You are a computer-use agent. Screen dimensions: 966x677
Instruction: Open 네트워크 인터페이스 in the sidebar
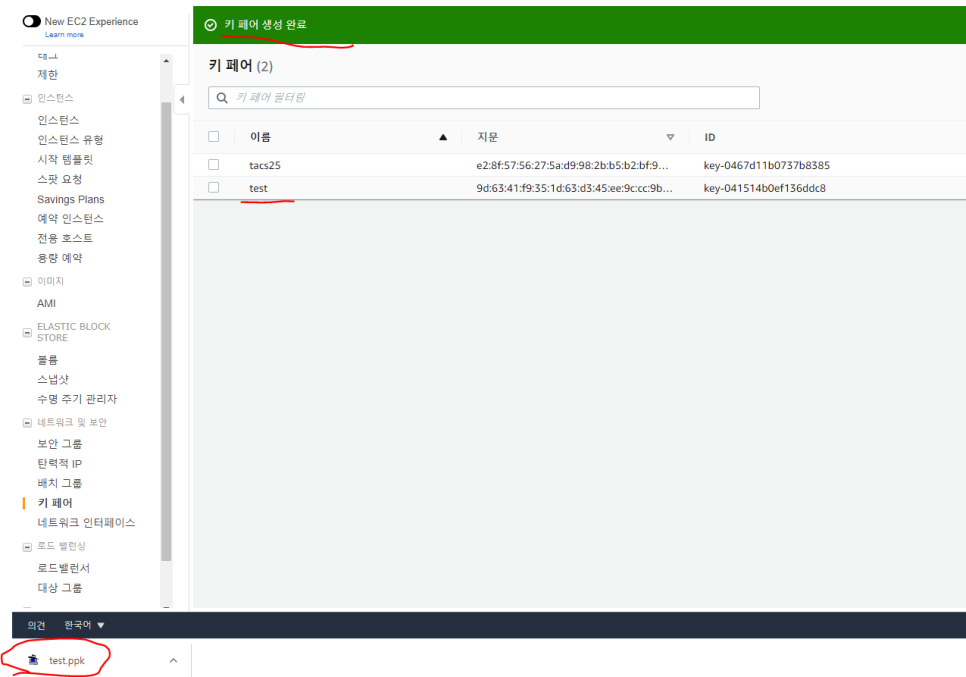[x=86, y=522]
